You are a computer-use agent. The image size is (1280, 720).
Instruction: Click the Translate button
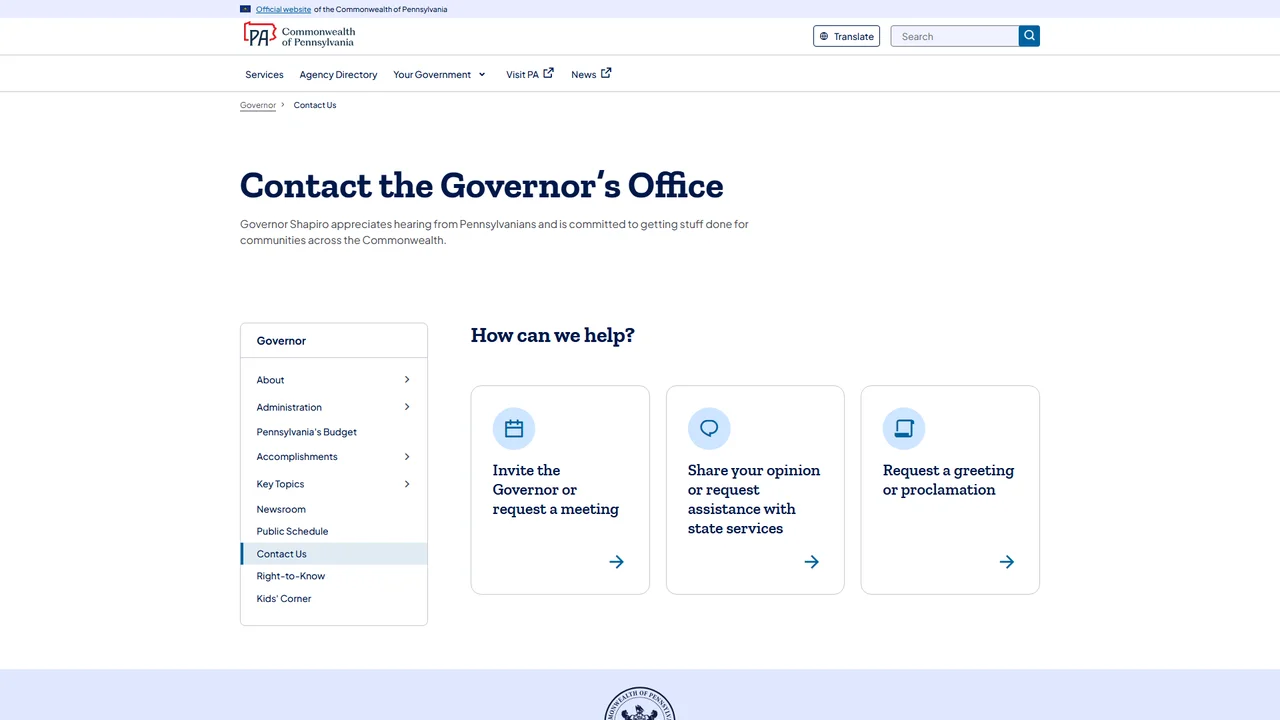pyautogui.click(x=847, y=36)
